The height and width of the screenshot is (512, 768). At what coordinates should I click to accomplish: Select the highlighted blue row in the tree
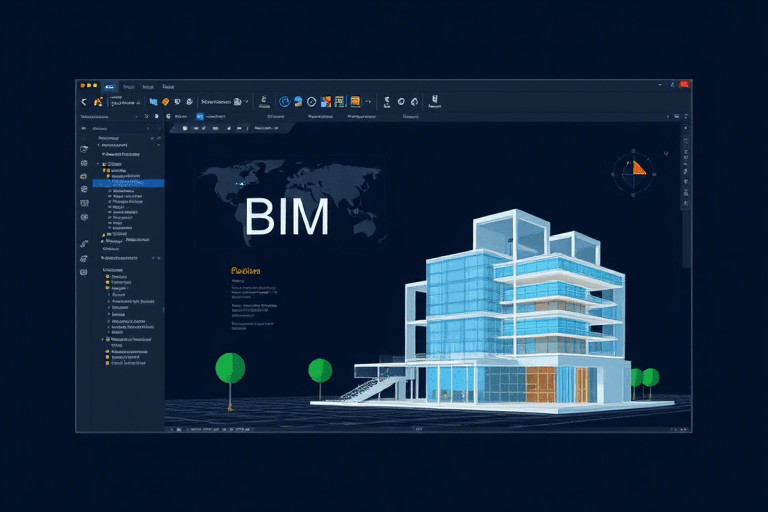[x=130, y=183]
